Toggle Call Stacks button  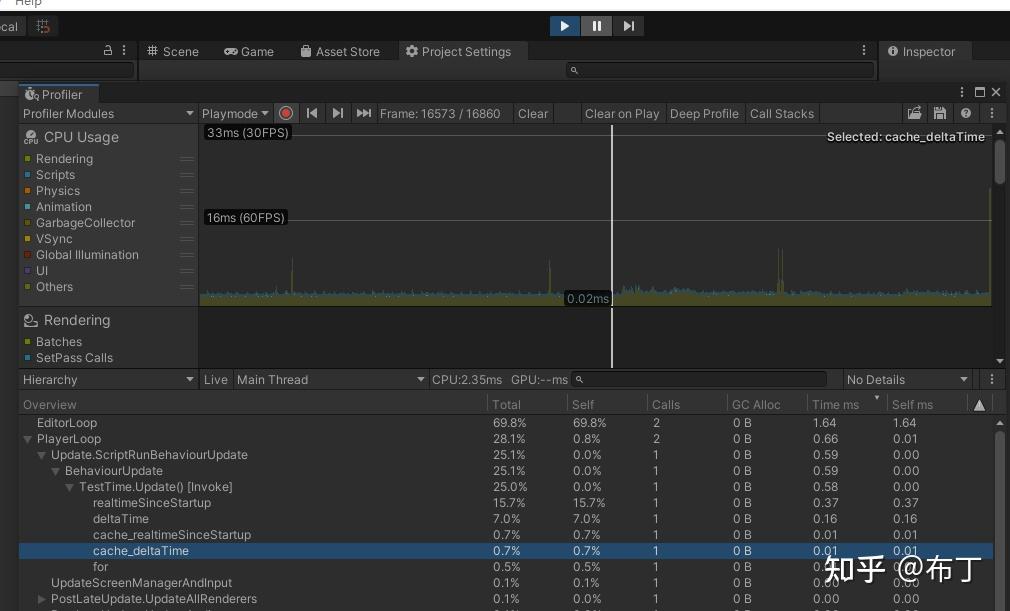781,113
